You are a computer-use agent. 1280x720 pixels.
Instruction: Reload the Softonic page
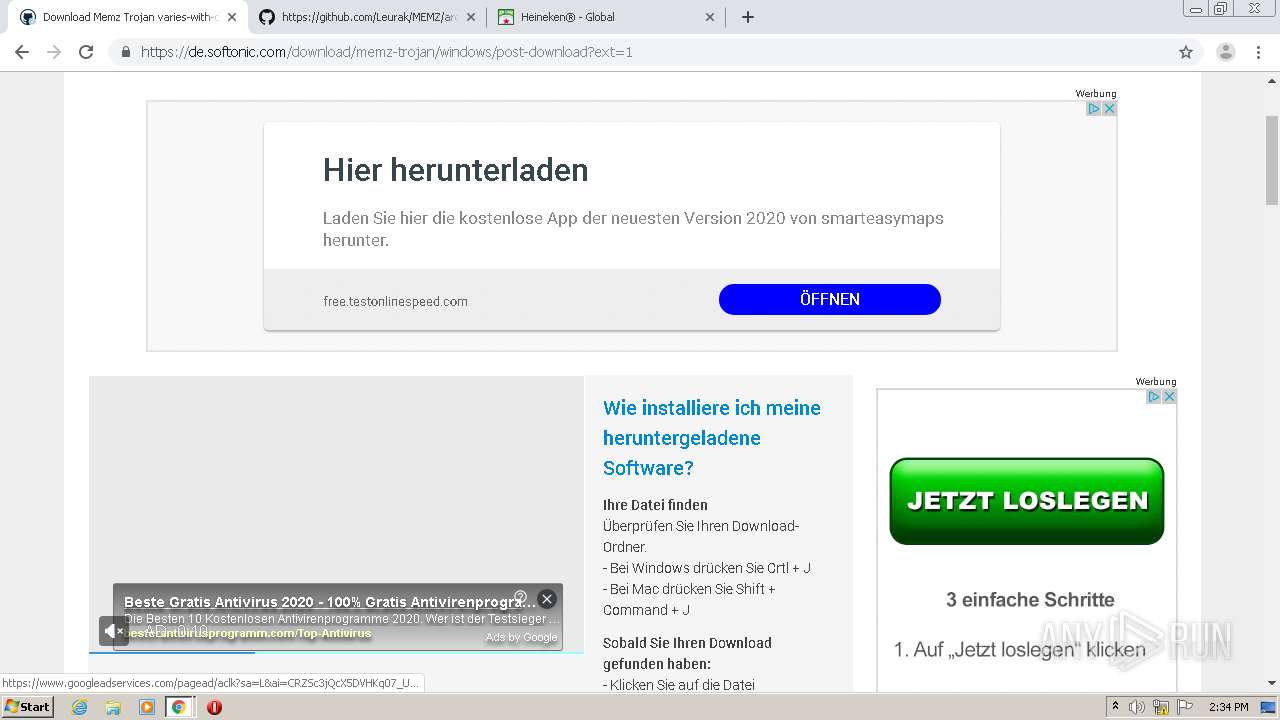86,52
